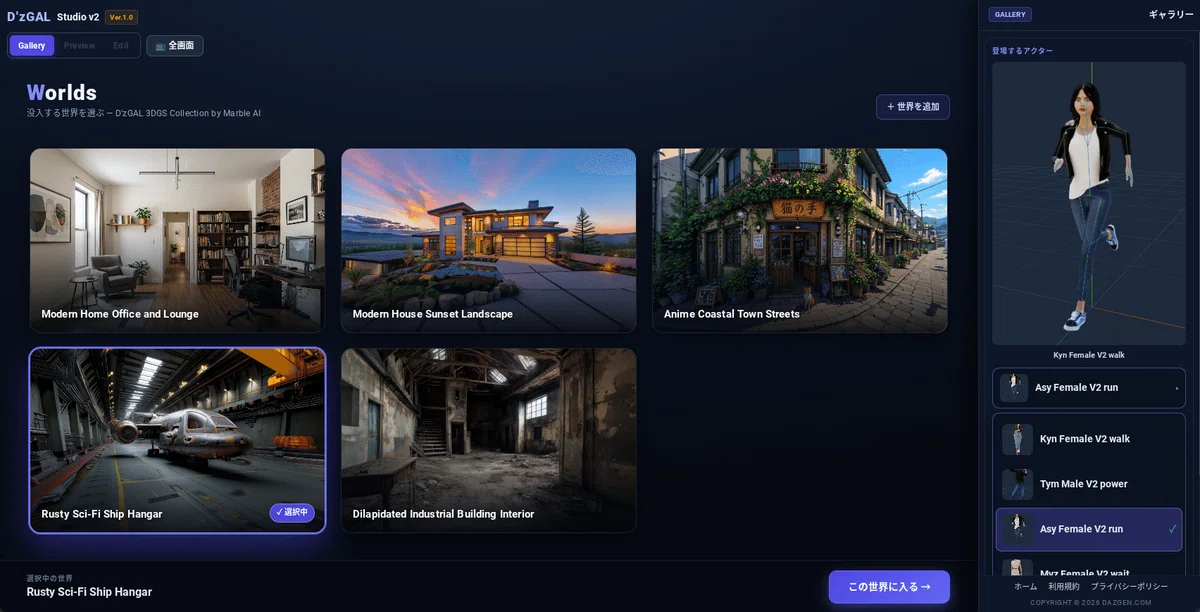
Task: Click checkmark next to Asy Female V2 run
Action: point(1172,529)
